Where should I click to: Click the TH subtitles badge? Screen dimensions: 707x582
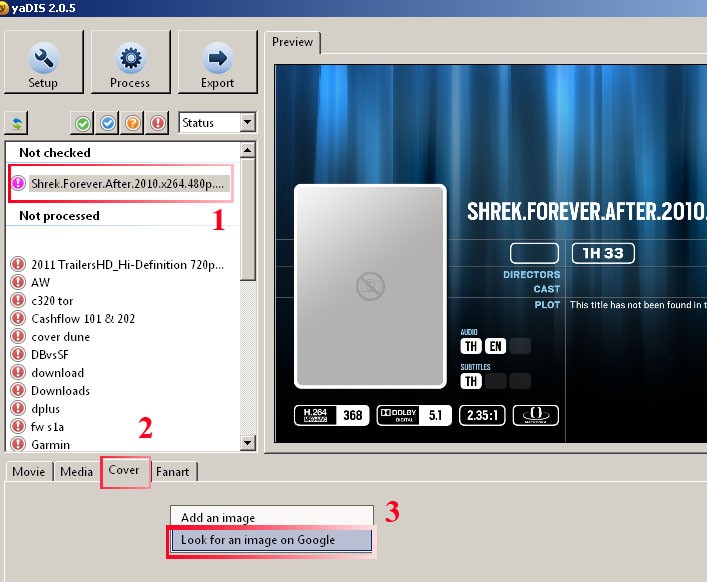pyautogui.click(x=471, y=381)
